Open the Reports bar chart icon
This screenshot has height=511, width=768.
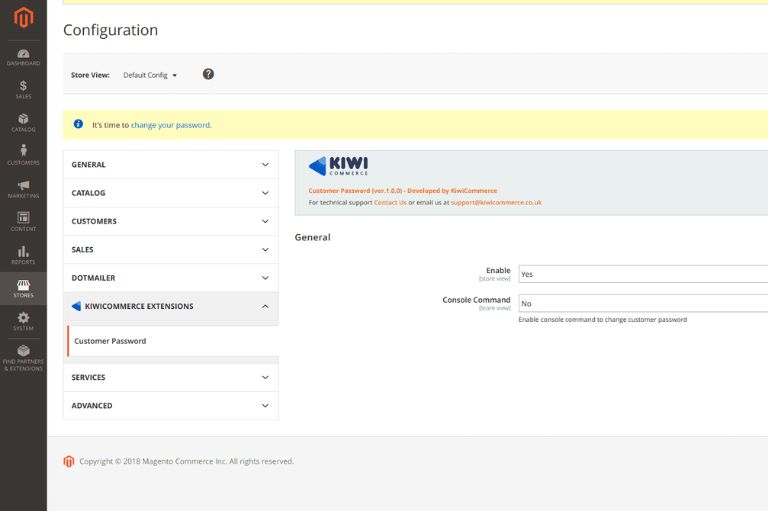23,254
